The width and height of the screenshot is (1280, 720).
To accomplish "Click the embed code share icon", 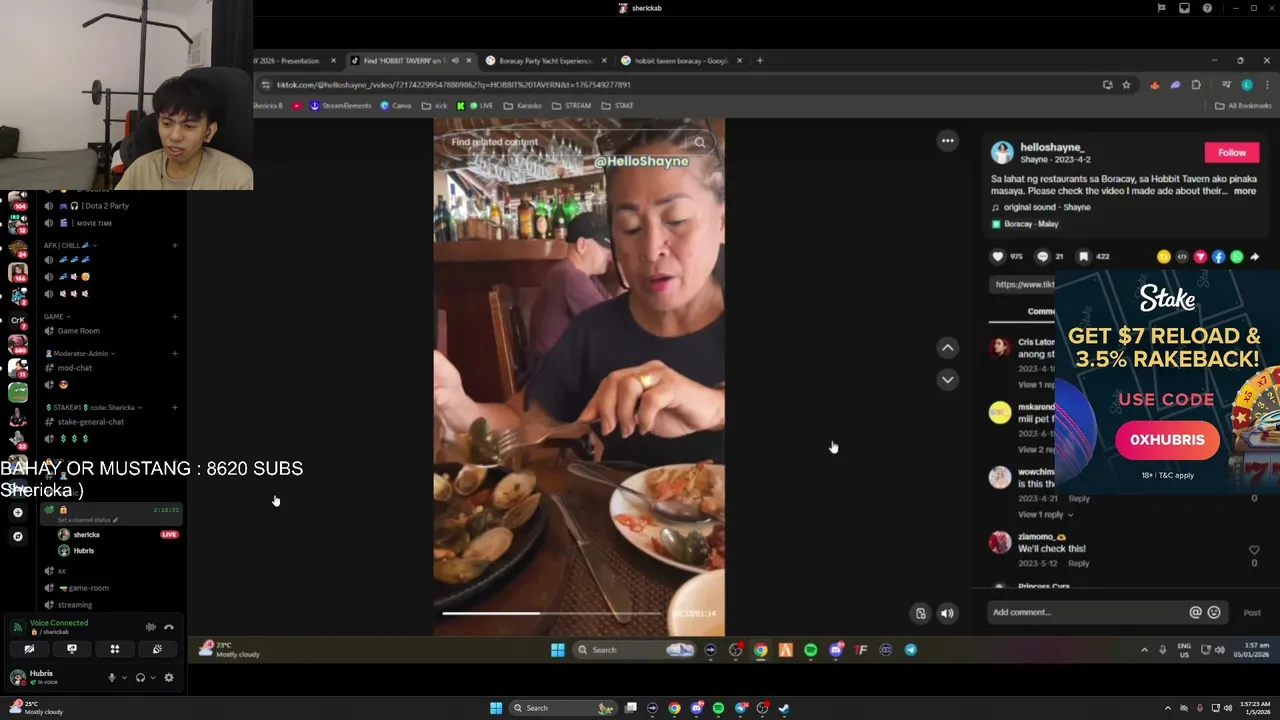I will (1182, 257).
